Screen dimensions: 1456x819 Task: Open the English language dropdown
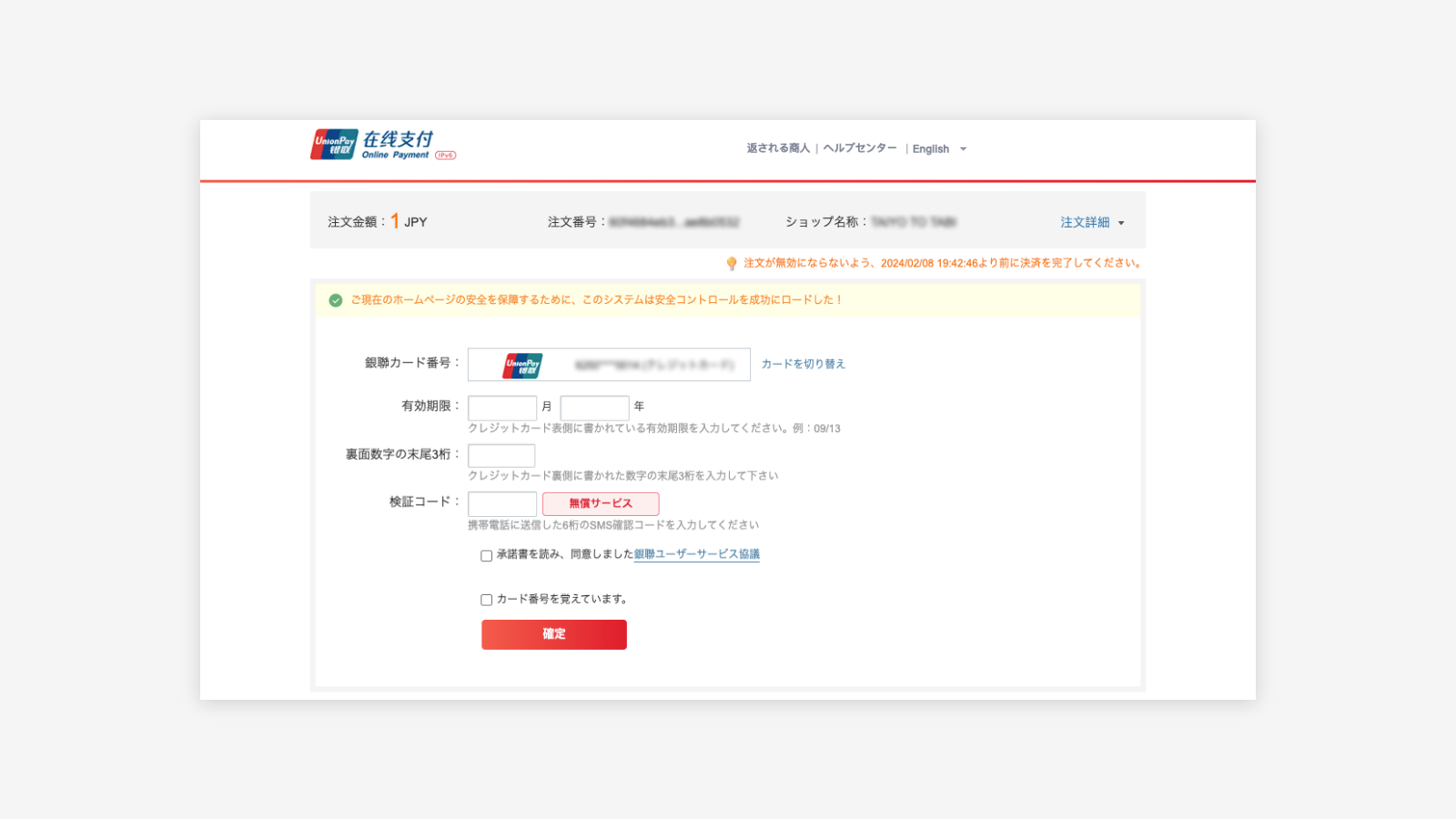point(939,149)
